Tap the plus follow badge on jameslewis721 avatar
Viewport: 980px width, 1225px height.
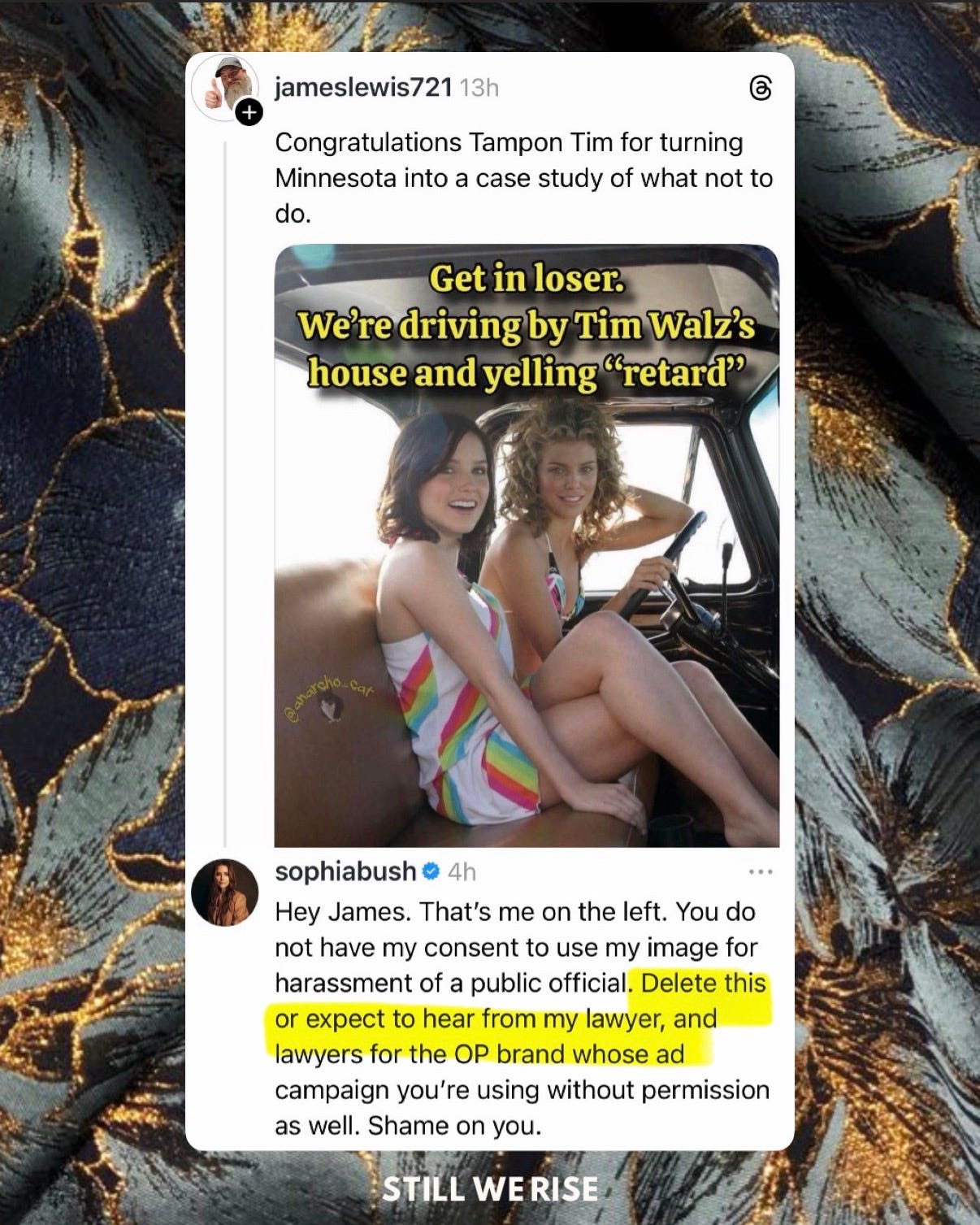(x=249, y=113)
